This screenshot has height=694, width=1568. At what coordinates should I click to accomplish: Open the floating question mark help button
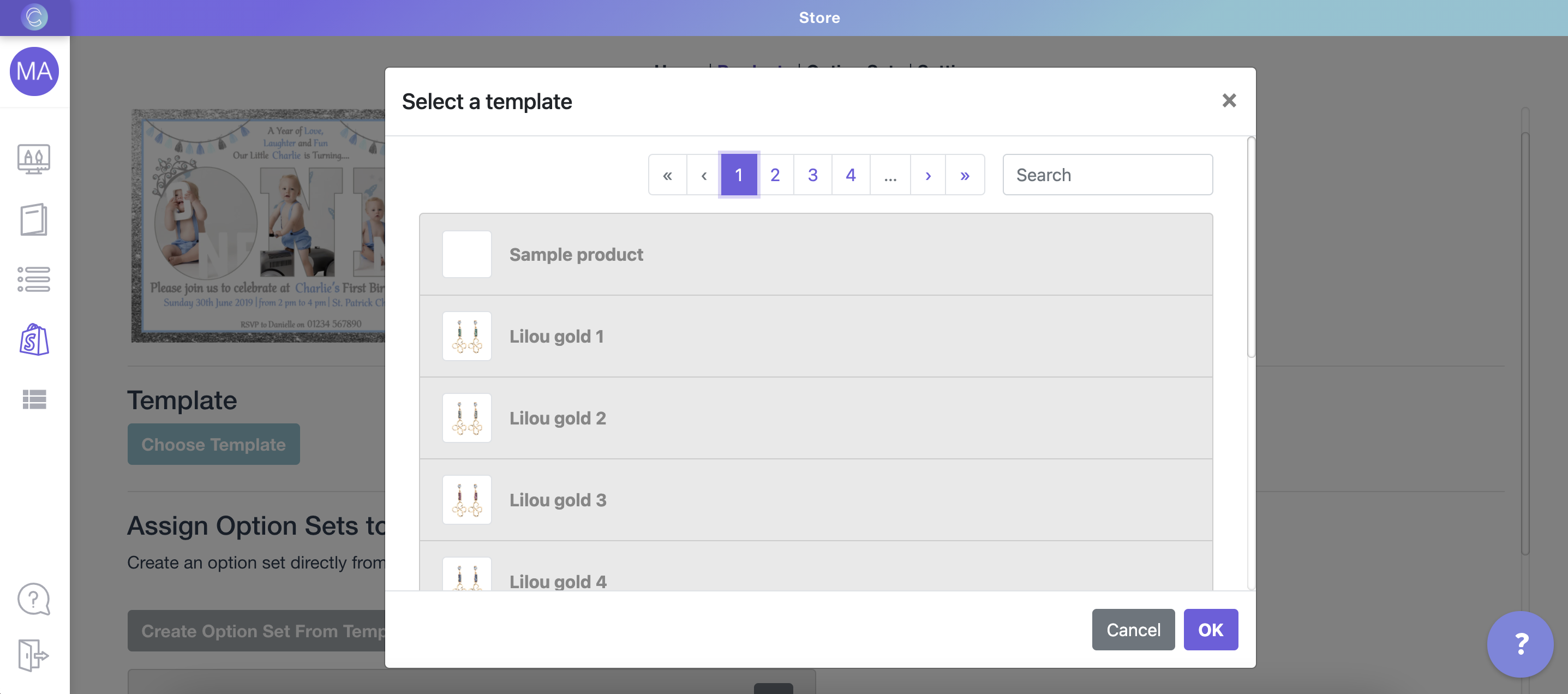1520,644
